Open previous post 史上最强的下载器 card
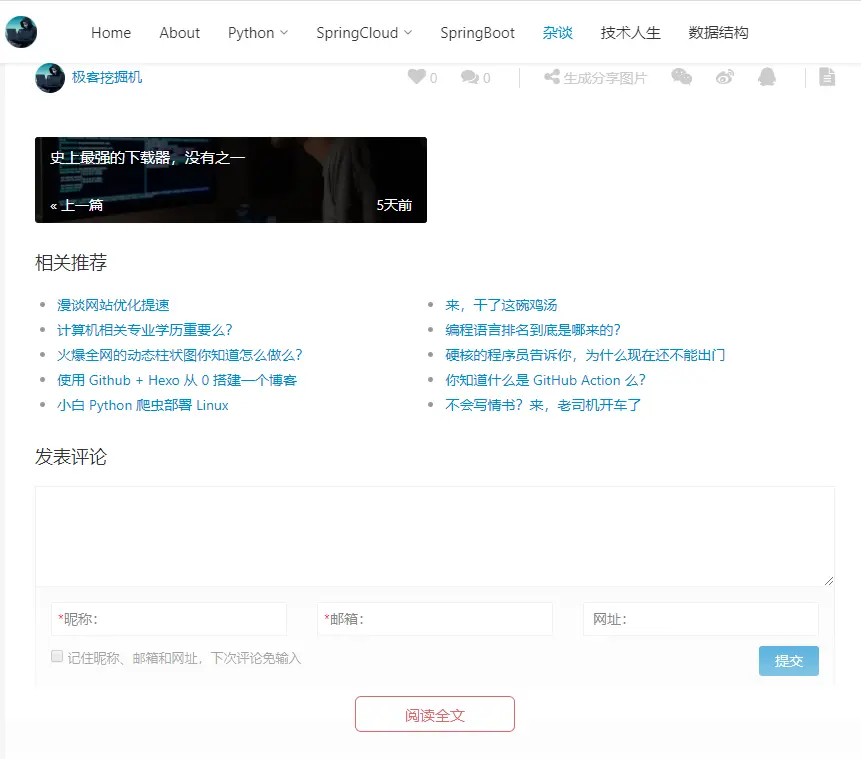The height and width of the screenshot is (759, 861). 231,180
